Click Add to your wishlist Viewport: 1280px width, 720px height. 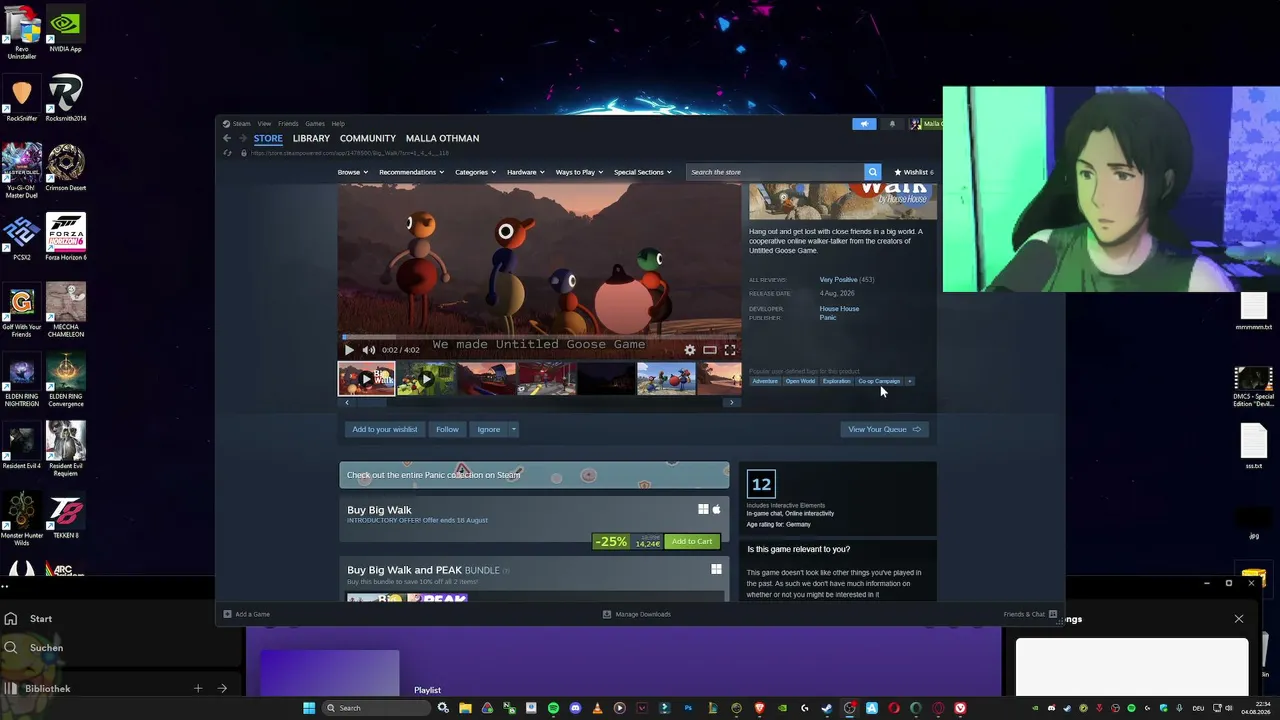[x=384, y=429]
